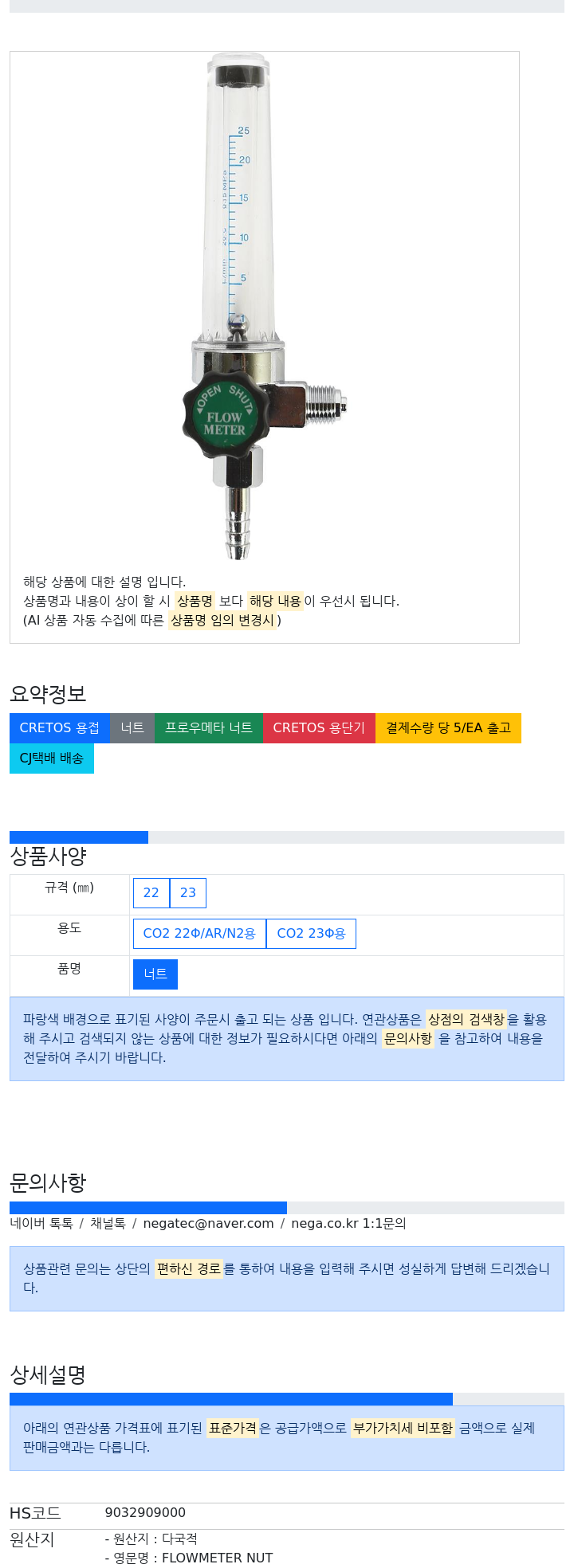Click the flow meter product image
Screen dimensions: 574x1568
265,307
